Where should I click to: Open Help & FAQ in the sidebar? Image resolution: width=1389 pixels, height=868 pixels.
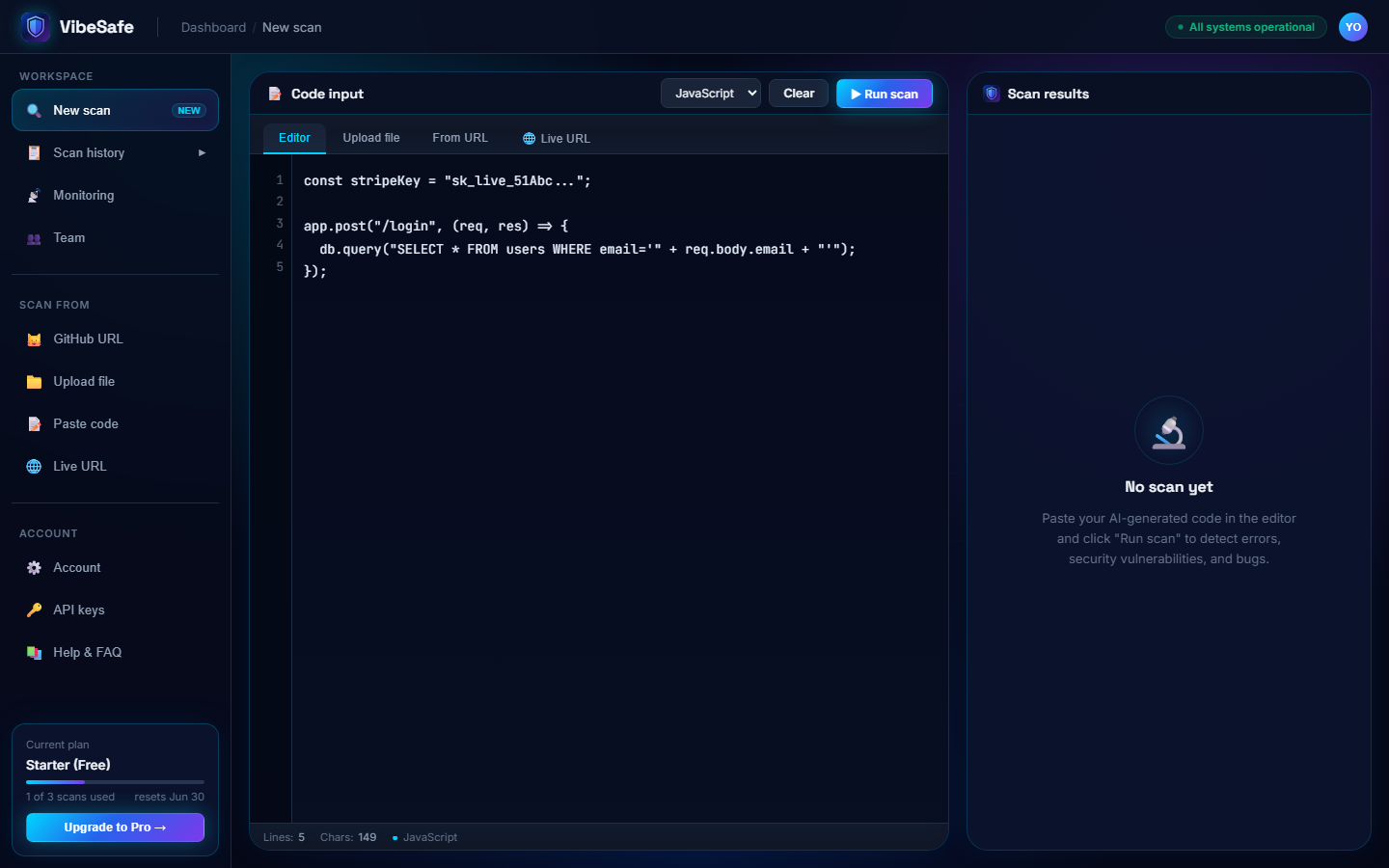coord(115,653)
